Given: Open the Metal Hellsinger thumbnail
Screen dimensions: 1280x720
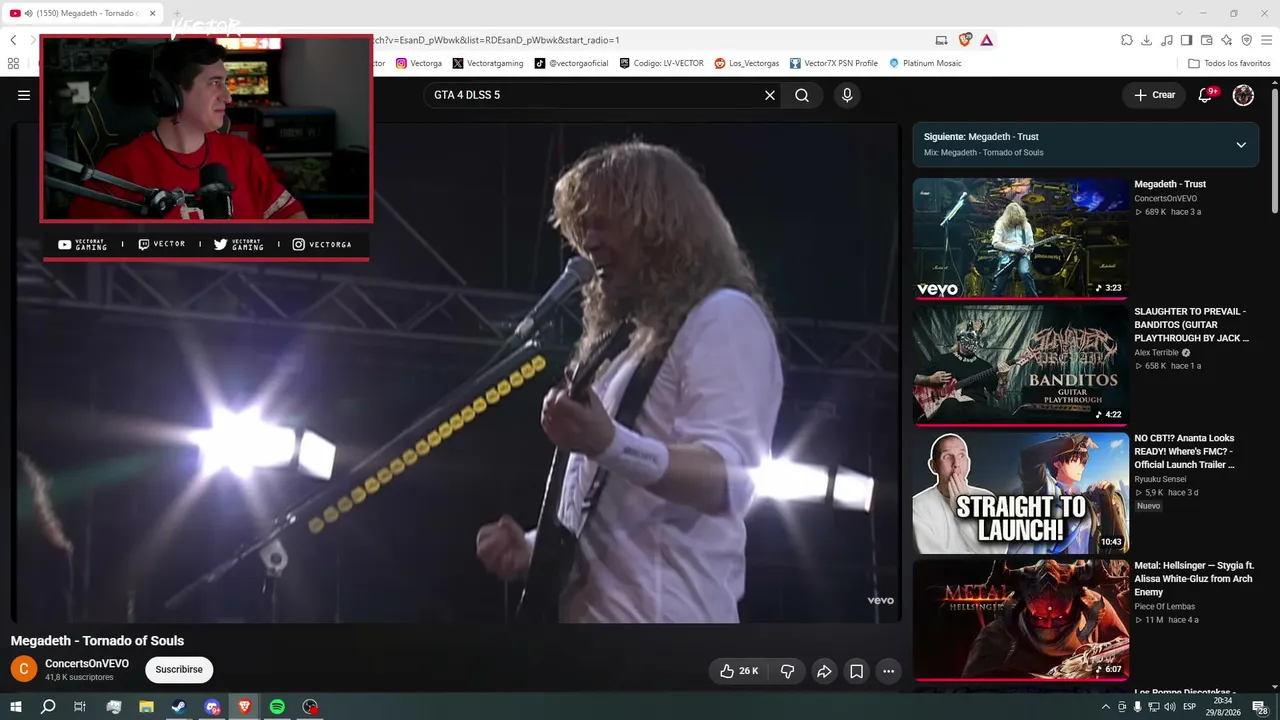Looking at the screenshot, I should 1021,620.
